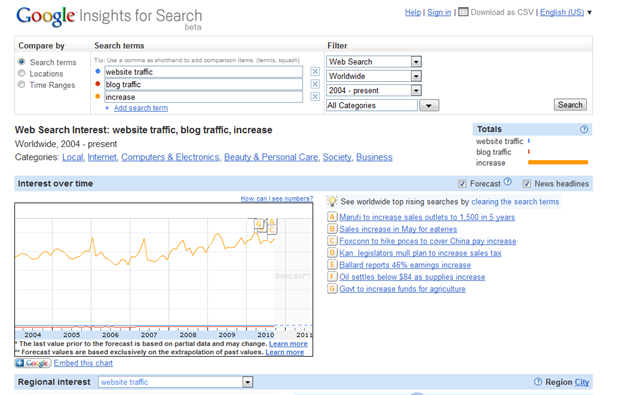640x395 pixels.
Task: Select the Search terms radio button
Action: point(22,62)
